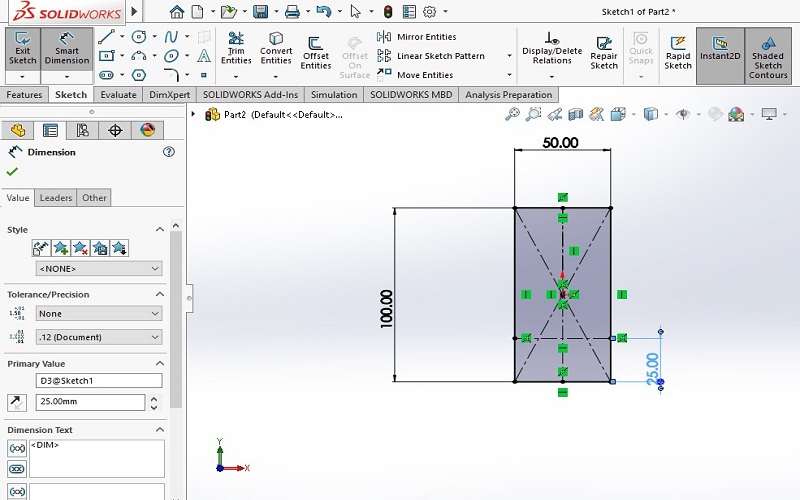Image resolution: width=800 pixels, height=500 pixels.
Task: Toggle Rapid Sketch
Action: (x=678, y=53)
